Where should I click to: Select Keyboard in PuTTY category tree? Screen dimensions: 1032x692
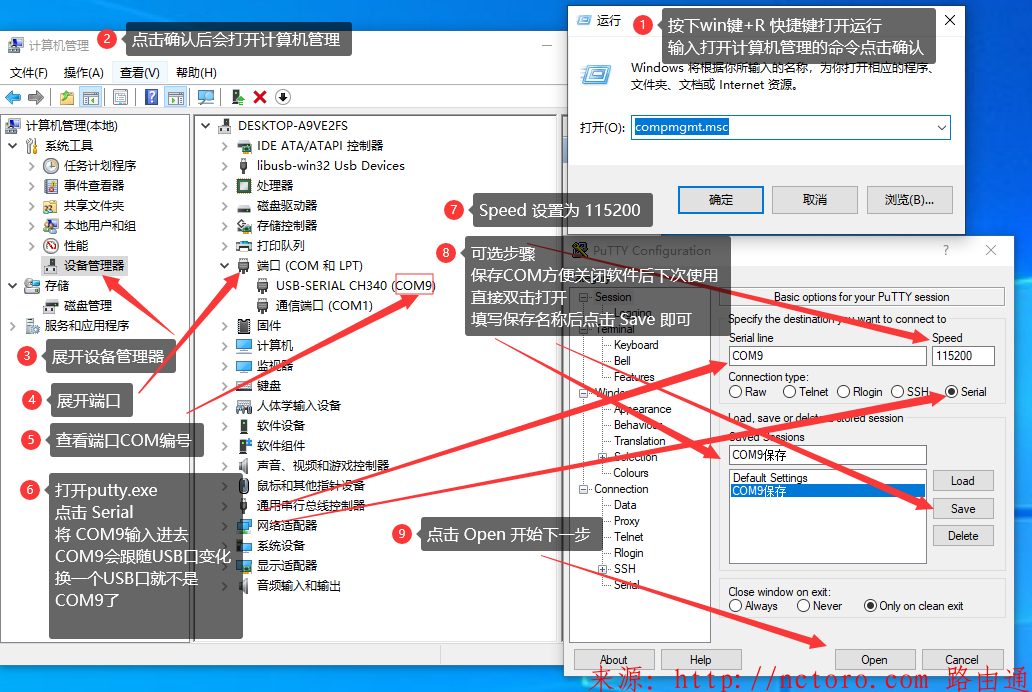pos(636,345)
